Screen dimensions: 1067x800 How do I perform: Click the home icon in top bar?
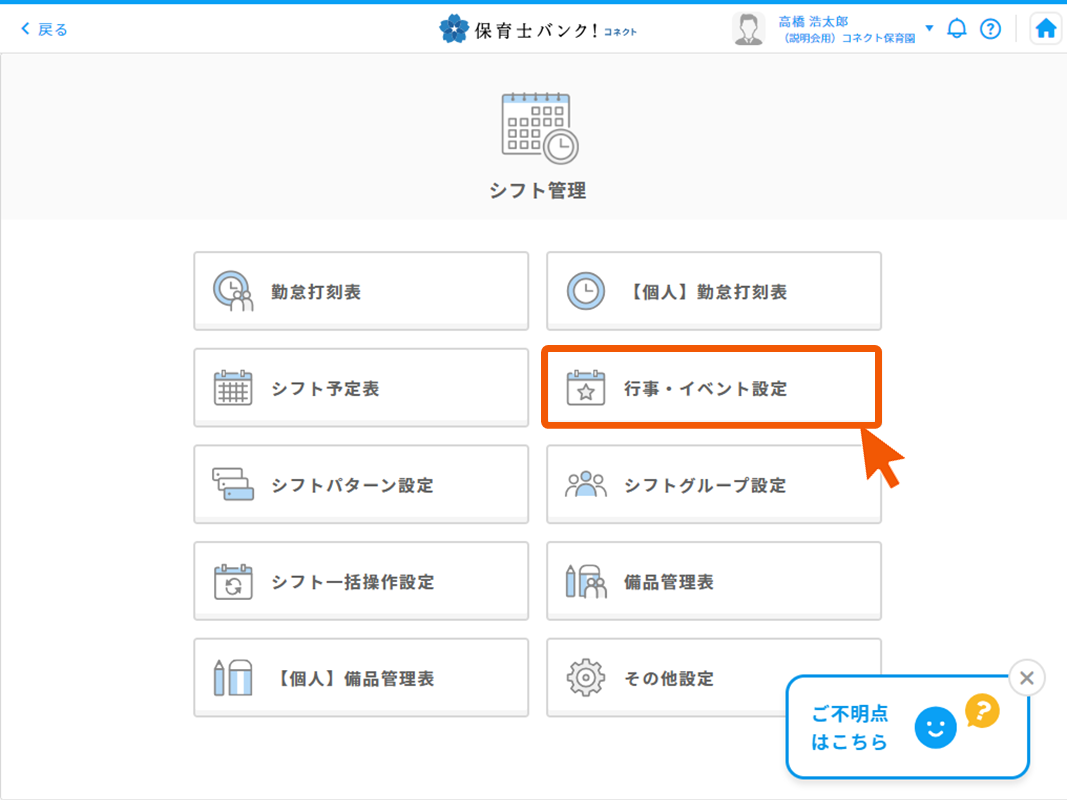coord(1046,29)
